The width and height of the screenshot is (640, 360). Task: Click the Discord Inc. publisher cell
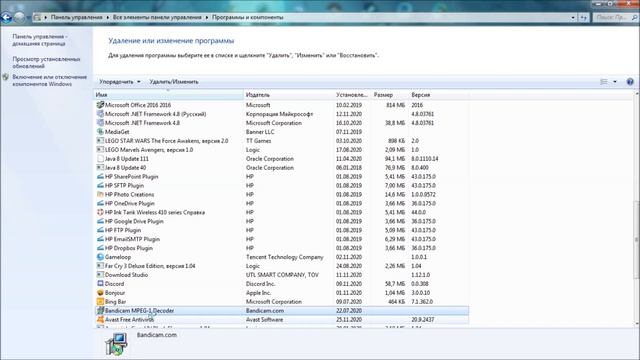click(260, 284)
